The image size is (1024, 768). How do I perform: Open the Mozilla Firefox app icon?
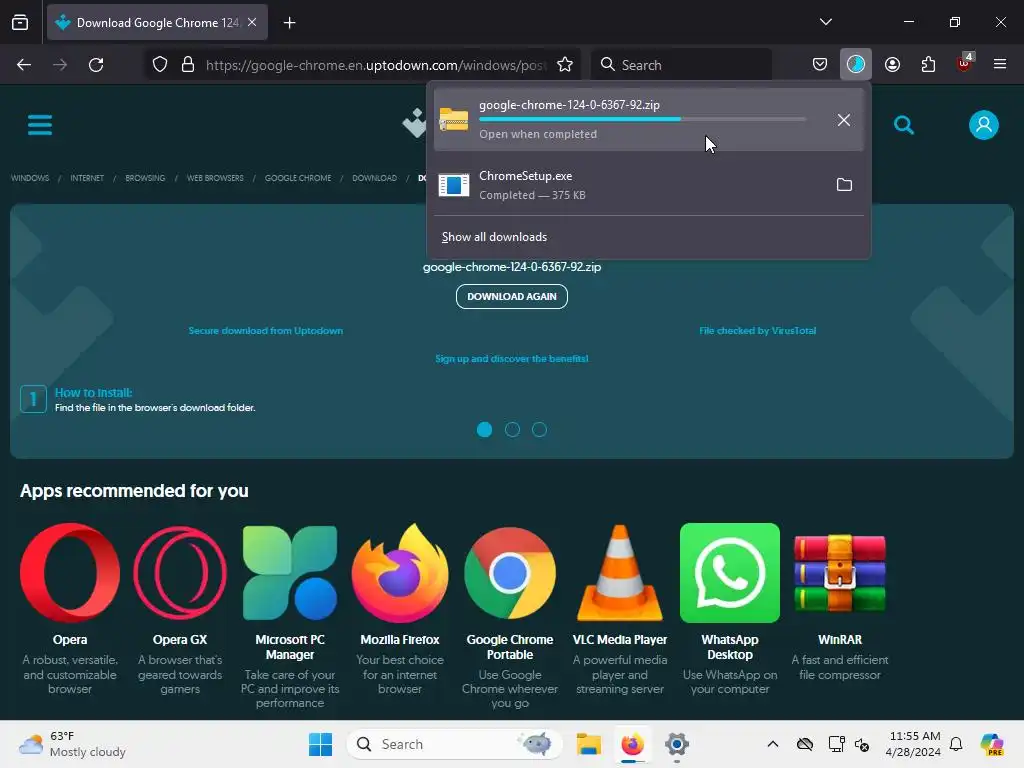400,573
